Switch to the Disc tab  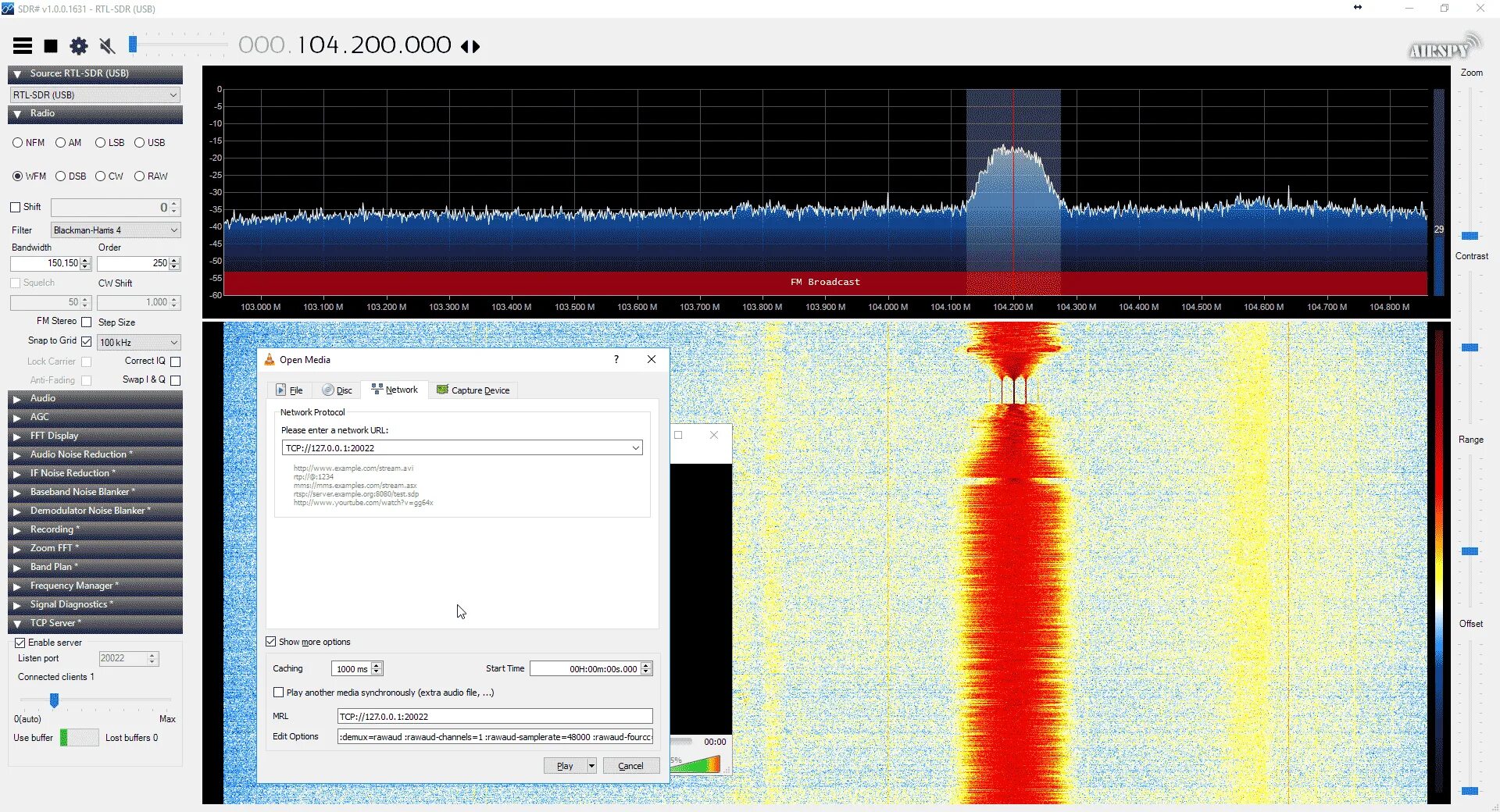point(337,390)
